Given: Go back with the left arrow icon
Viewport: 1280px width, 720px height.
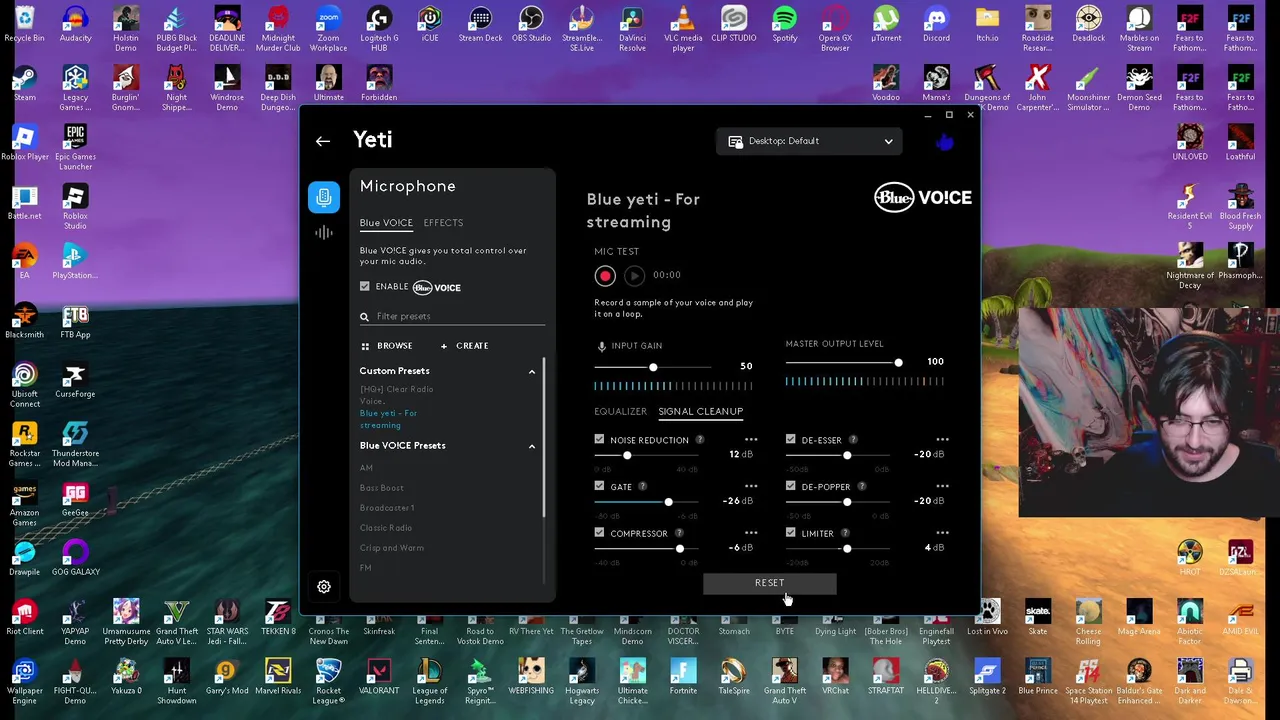Looking at the screenshot, I should click(x=323, y=141).
